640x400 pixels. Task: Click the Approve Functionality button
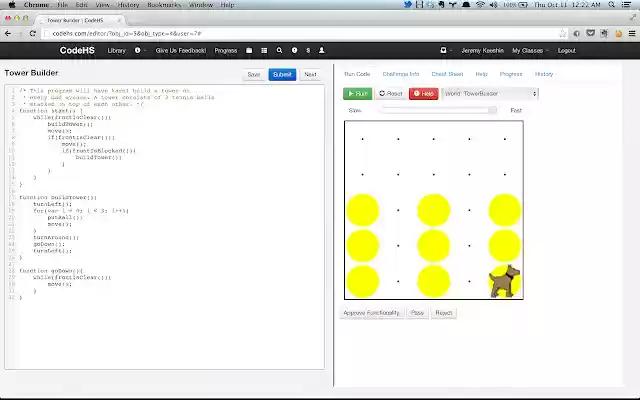coord(371,313)
